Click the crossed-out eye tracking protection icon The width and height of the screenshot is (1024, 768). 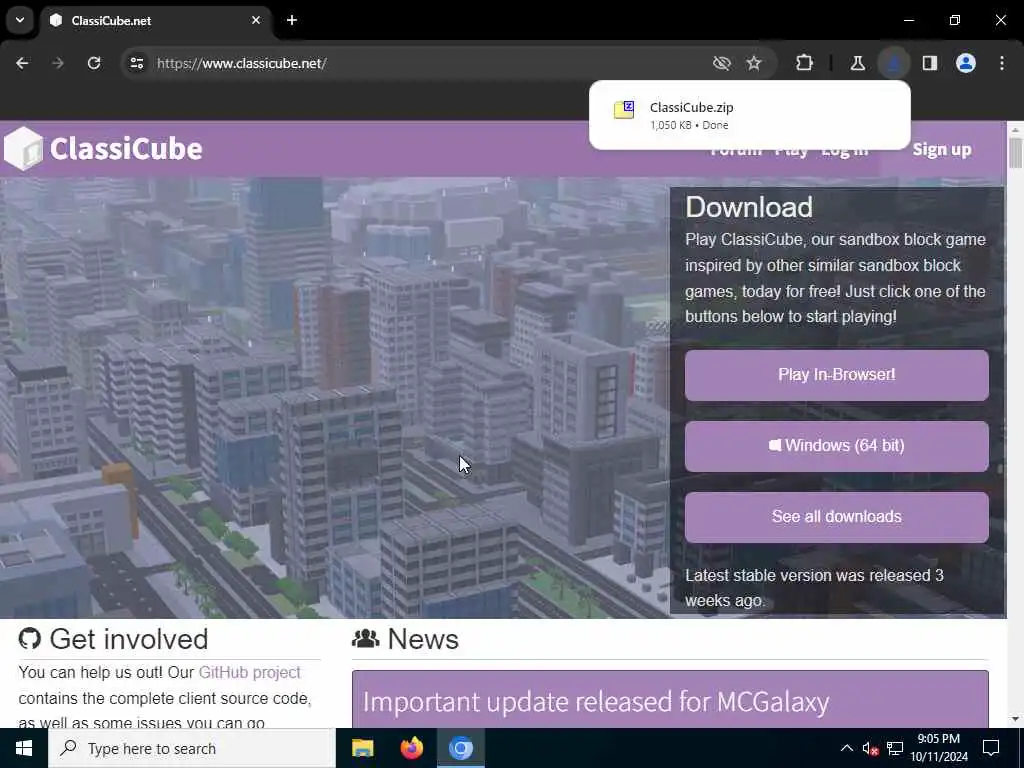click(722, 63)
